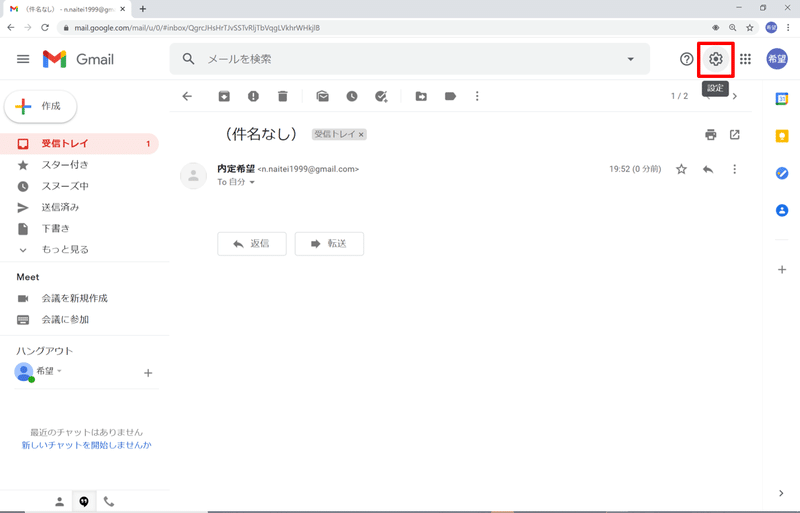Viewport: 800px width, 513px height.
Task: Open the 送信済み sent folder
Action: (x=80, y=207)
